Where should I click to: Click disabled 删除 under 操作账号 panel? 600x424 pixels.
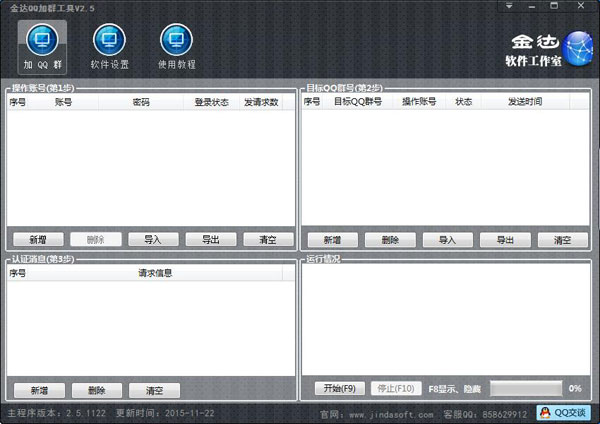point(96,240)
